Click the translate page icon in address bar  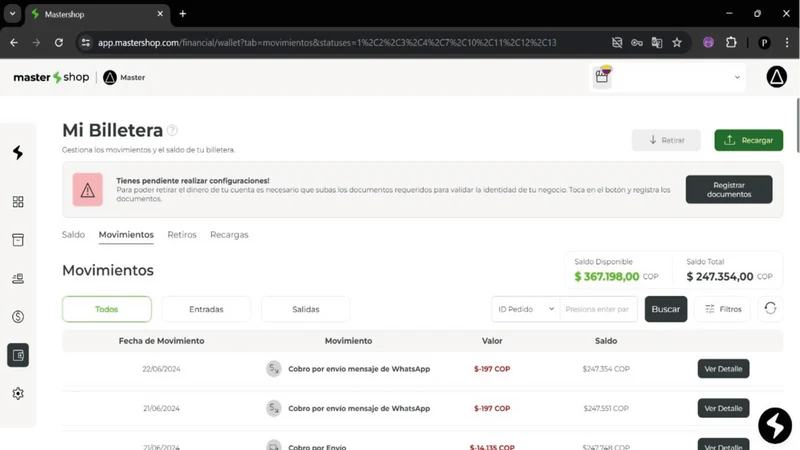(x=657, y=43)
